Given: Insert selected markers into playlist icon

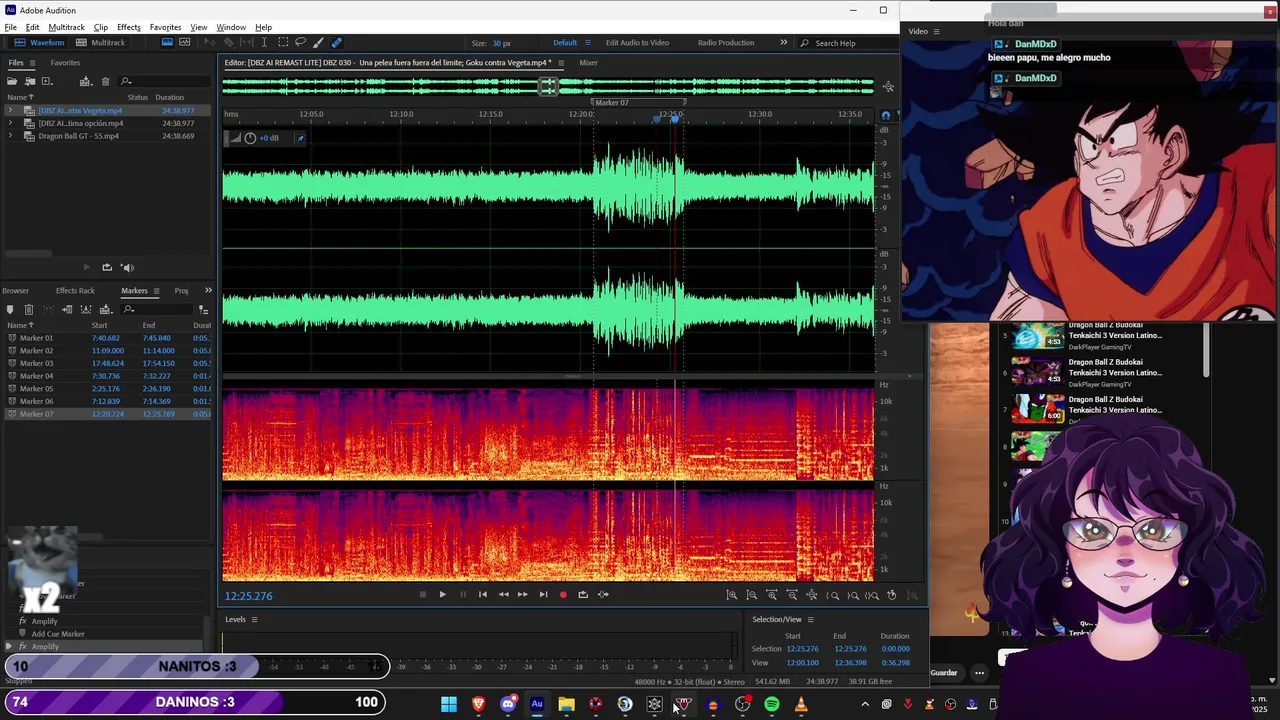Looking at the screenshot, I should tap(67, 310).
